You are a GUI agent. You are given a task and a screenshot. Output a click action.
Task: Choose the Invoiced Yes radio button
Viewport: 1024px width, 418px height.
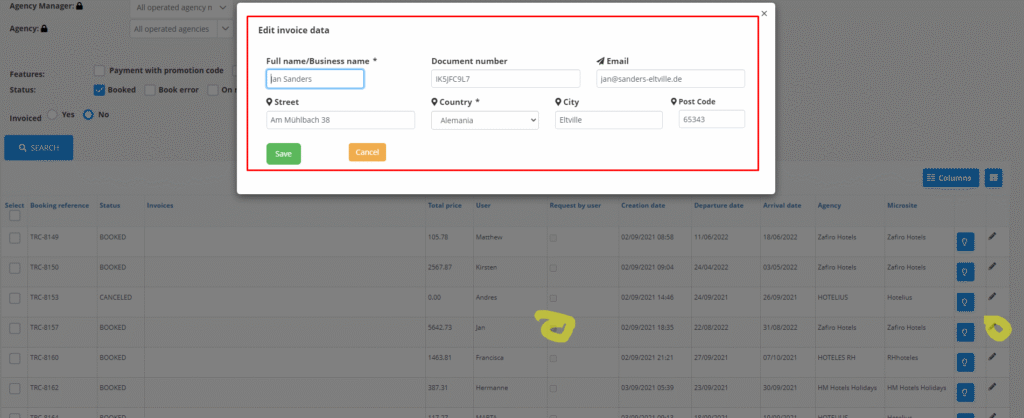53,116
